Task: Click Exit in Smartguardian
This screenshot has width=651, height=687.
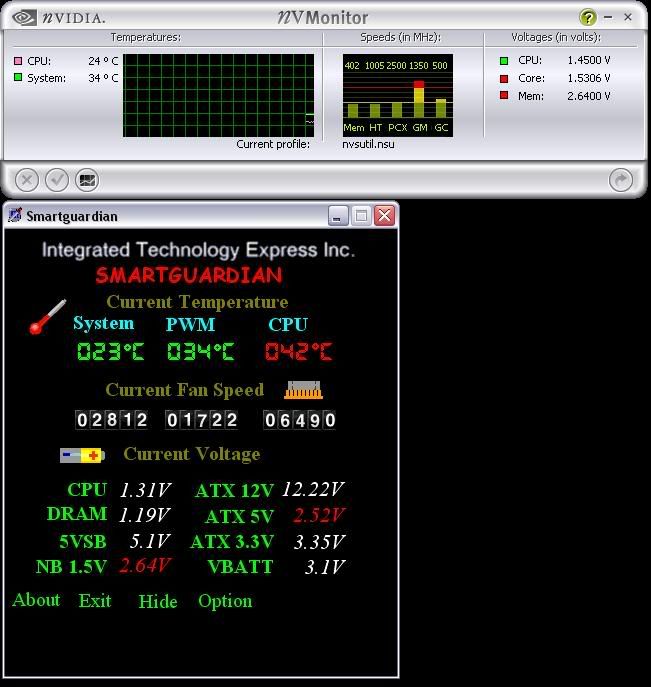Action: pos(95,600)
